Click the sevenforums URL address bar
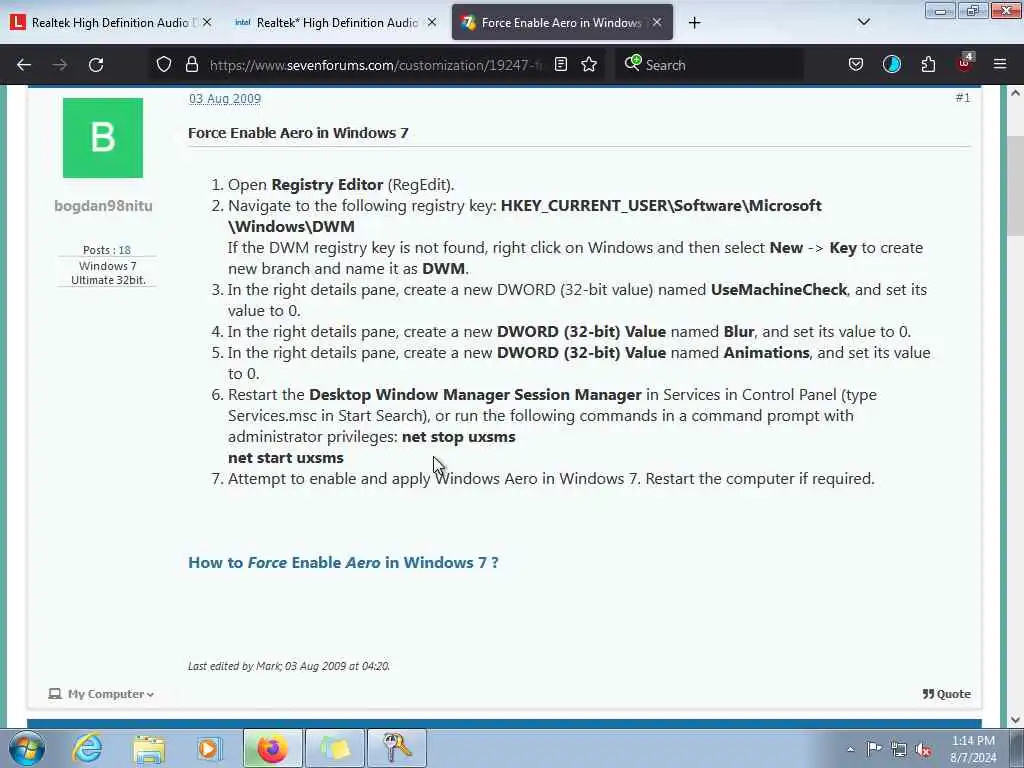Viewport: 1024px width, 768px height. (376, 65)
